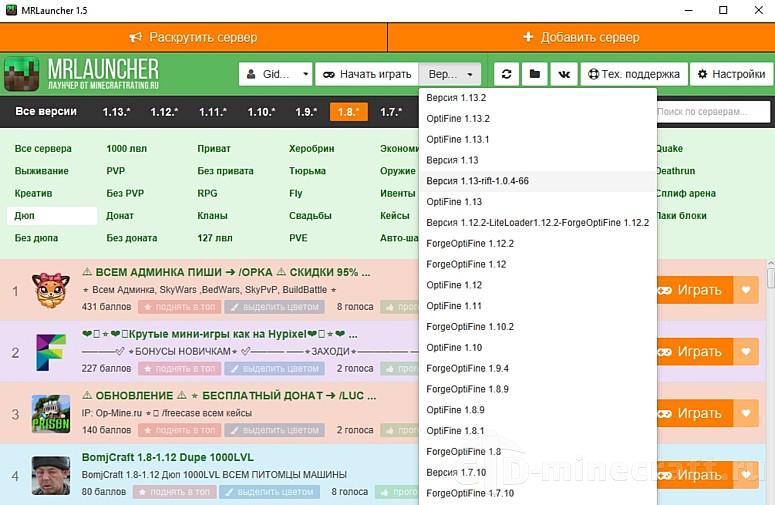
Task: Click the BomjCraft server avatar
Action: click(51, 475)
